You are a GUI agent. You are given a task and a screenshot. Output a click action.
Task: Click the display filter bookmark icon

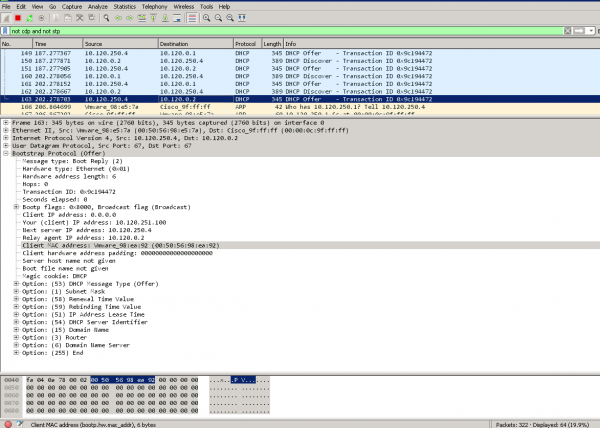tap(6, 31)
